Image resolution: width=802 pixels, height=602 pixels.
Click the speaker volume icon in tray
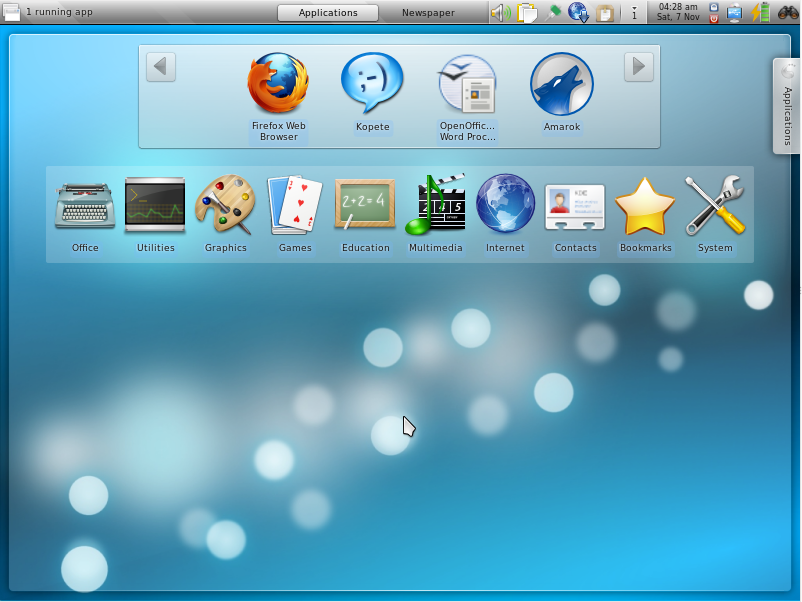click(500, 13)
